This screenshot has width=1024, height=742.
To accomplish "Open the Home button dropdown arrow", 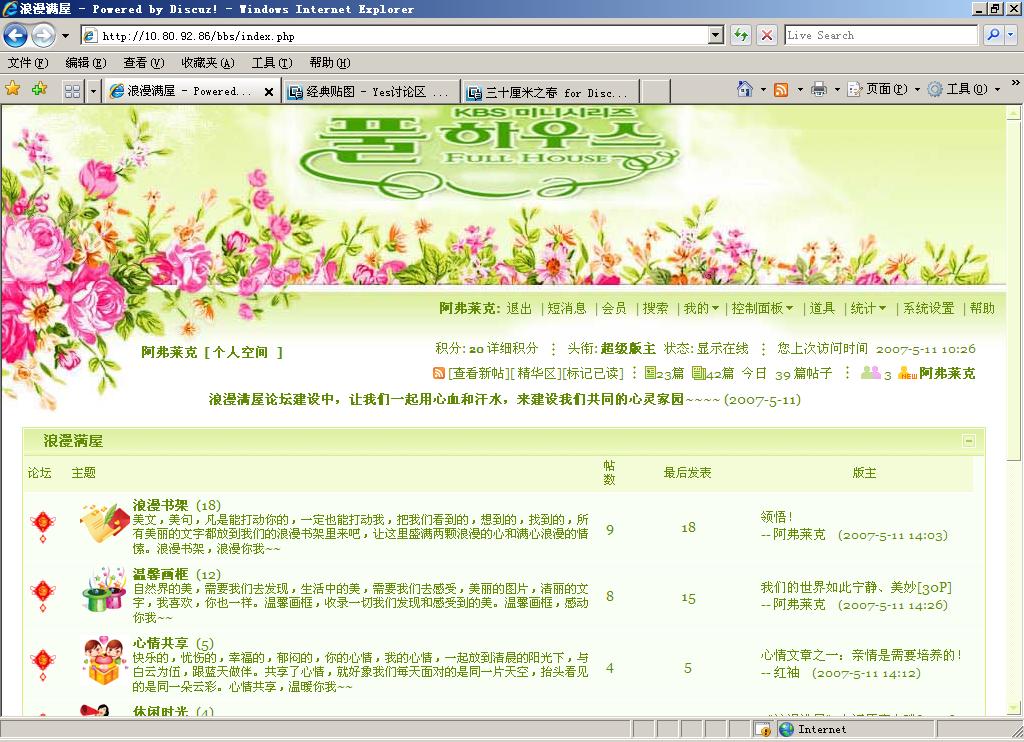I will pos(763,89).
